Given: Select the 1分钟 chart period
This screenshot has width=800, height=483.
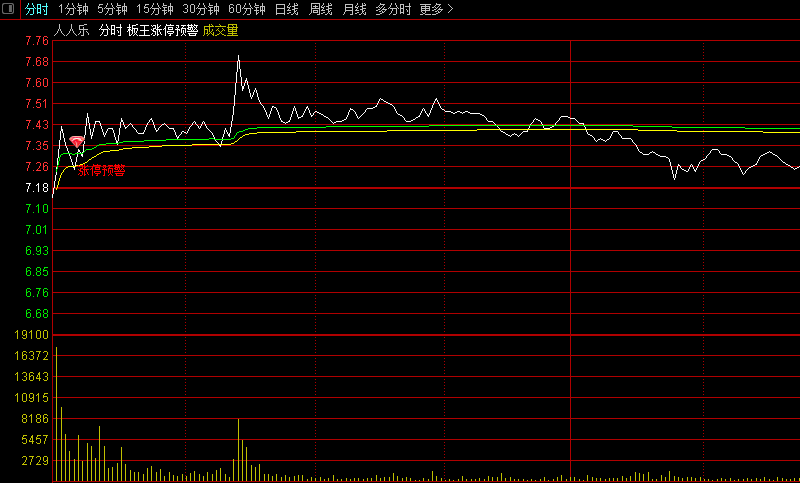Looking at the screenshot, I should pos(73,9).
